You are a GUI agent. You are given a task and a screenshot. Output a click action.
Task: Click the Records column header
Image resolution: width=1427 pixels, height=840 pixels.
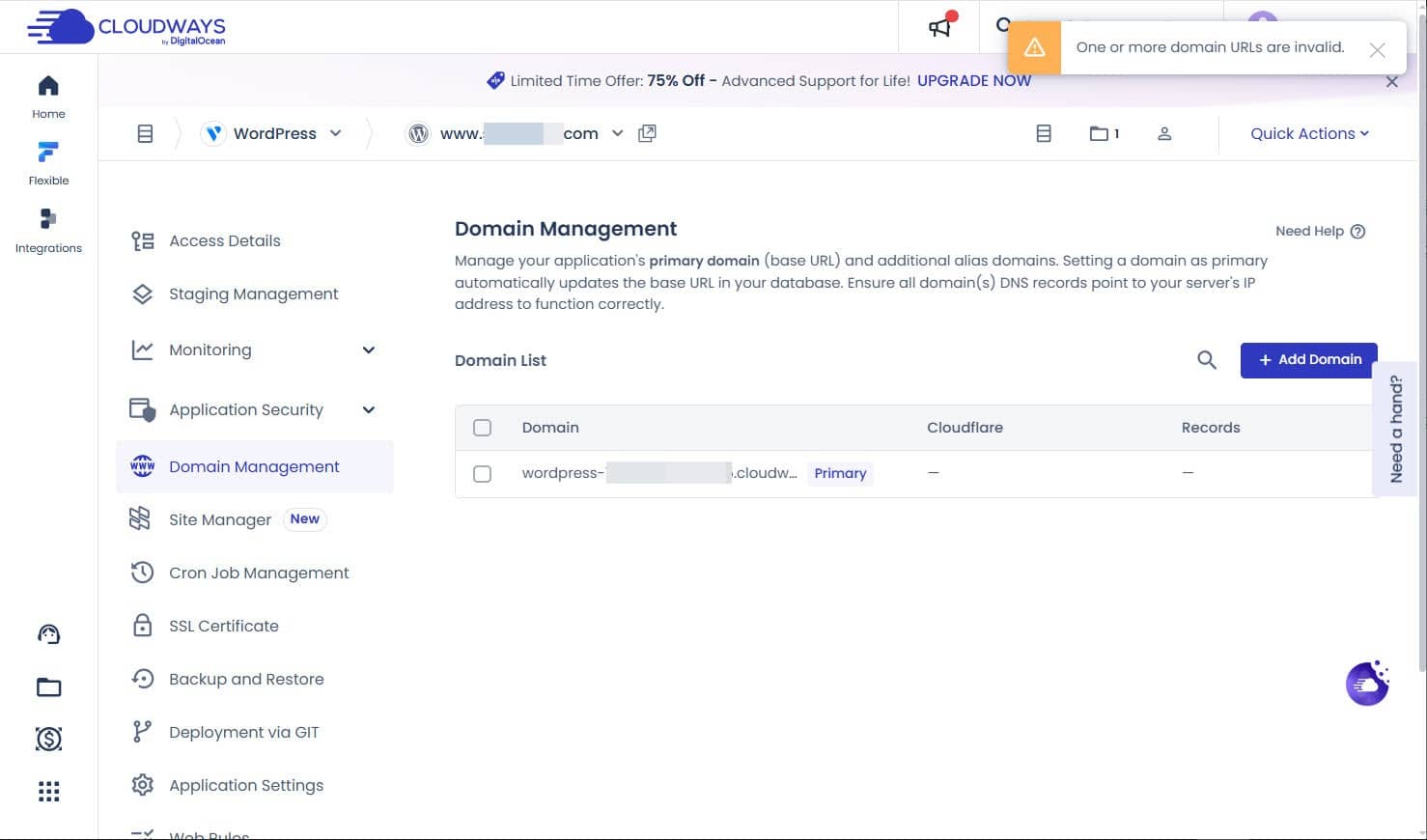(1211, 428)
